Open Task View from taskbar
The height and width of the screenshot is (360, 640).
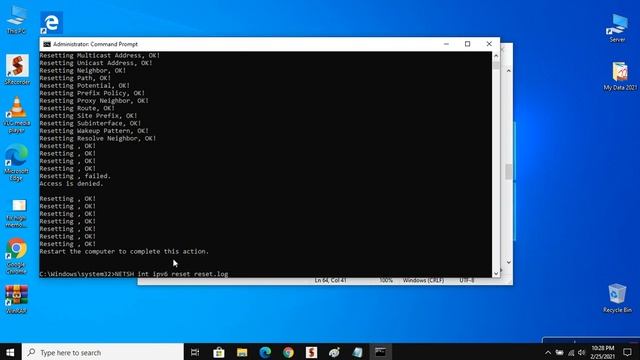[195, 352]
